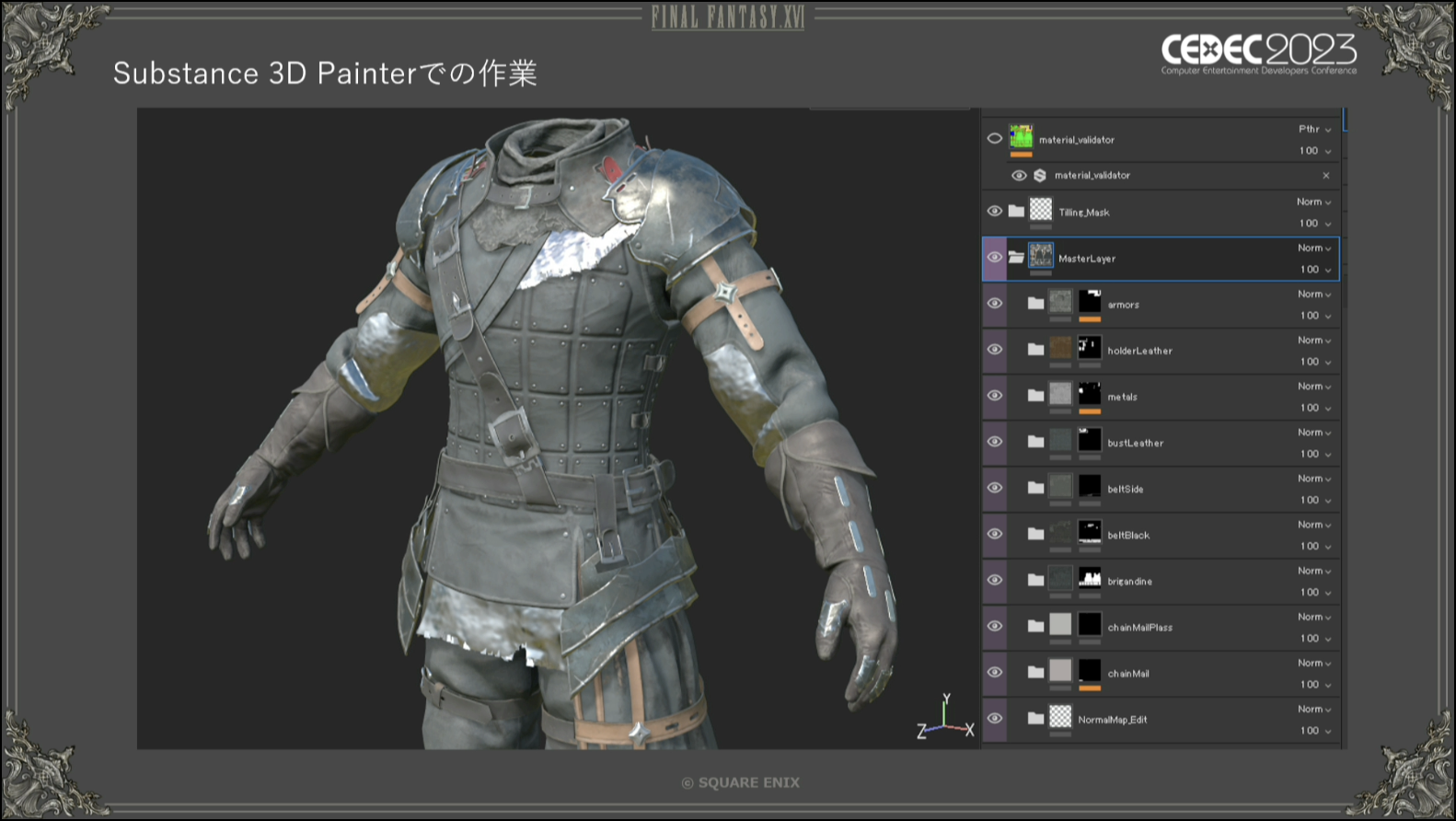Click the checkered Tiling_Mask thumbnail
This screenshot has height=821, width=1456.
click(1041, 209)
